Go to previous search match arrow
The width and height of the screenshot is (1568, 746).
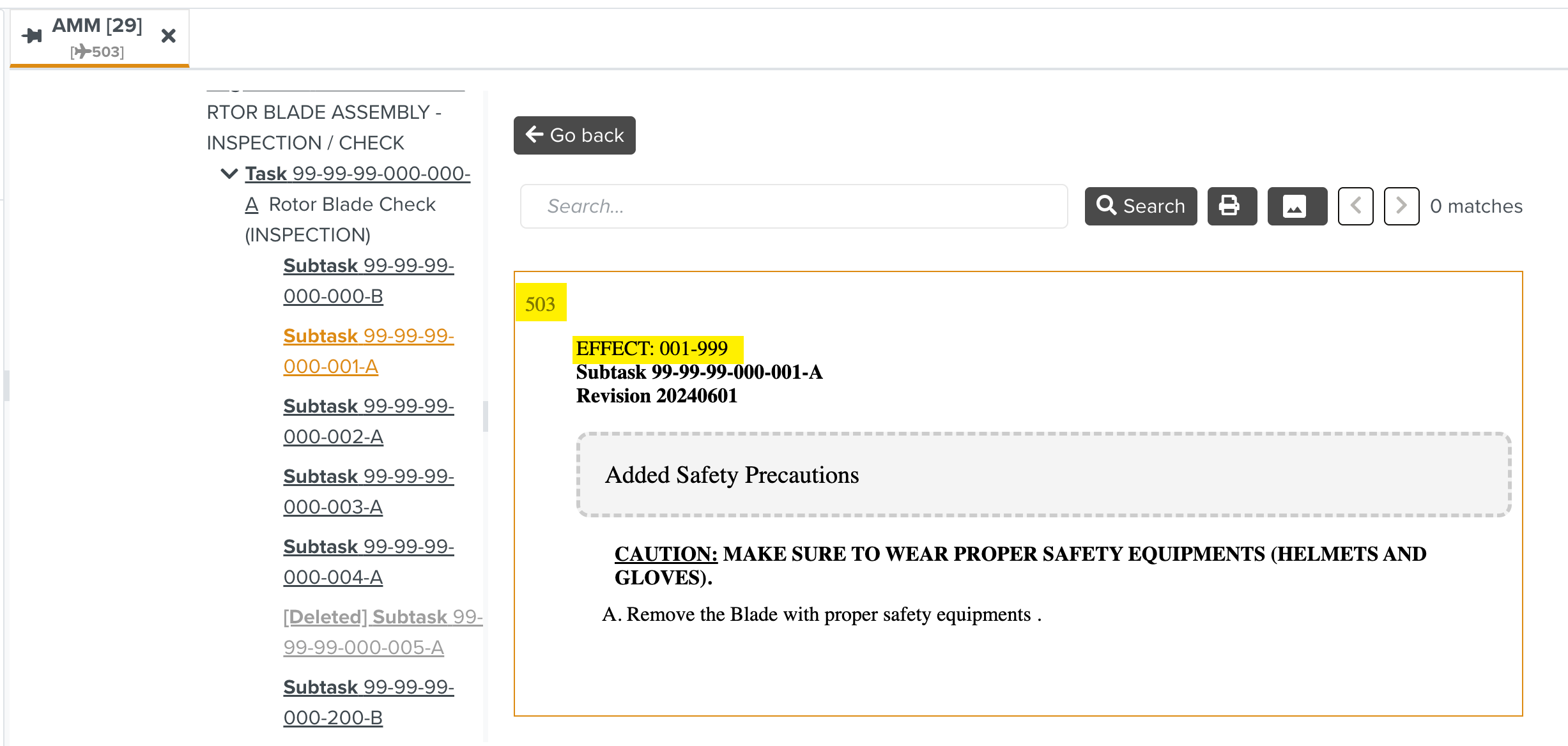point(1356,206)
